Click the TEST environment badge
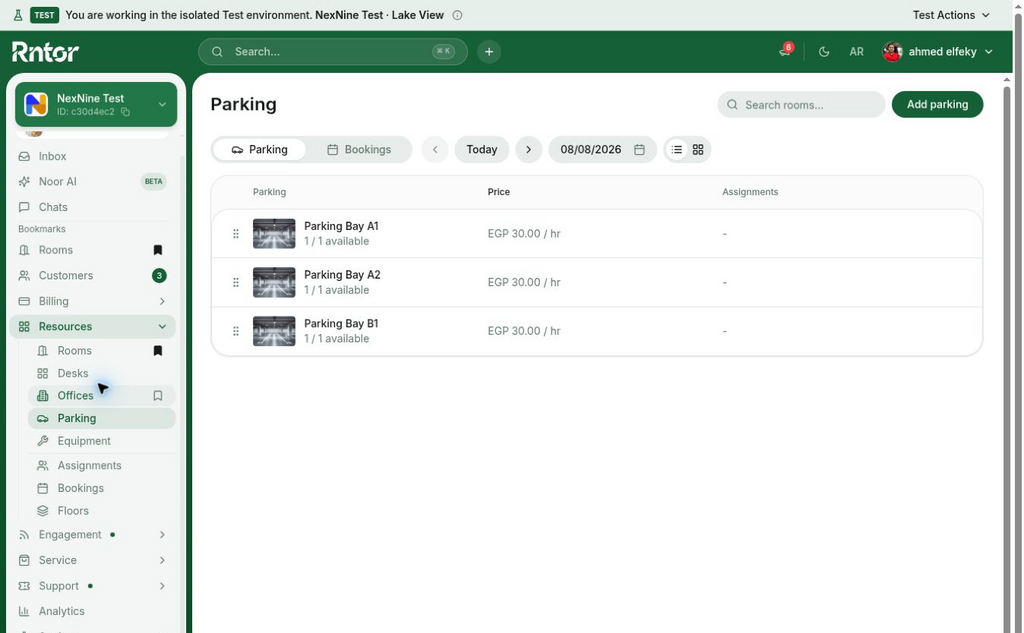This screenshot has height=633, width=1024. (x=44, y=15)
